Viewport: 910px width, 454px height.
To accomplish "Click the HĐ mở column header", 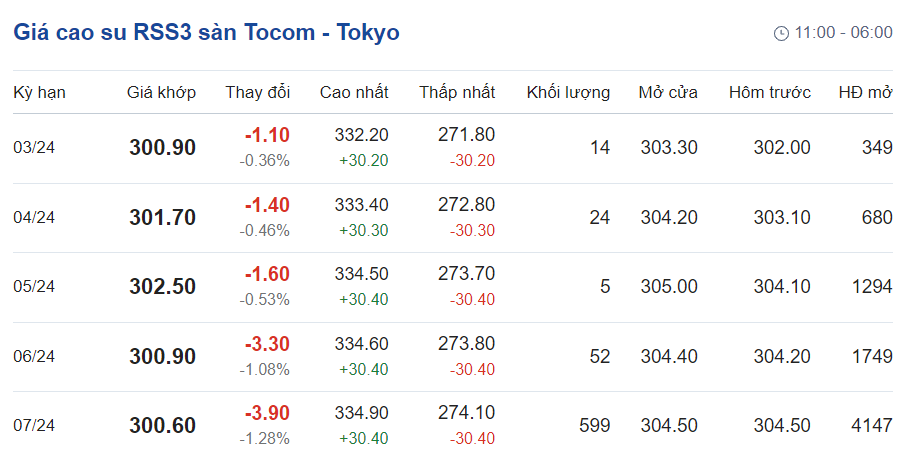I will 865,93.
